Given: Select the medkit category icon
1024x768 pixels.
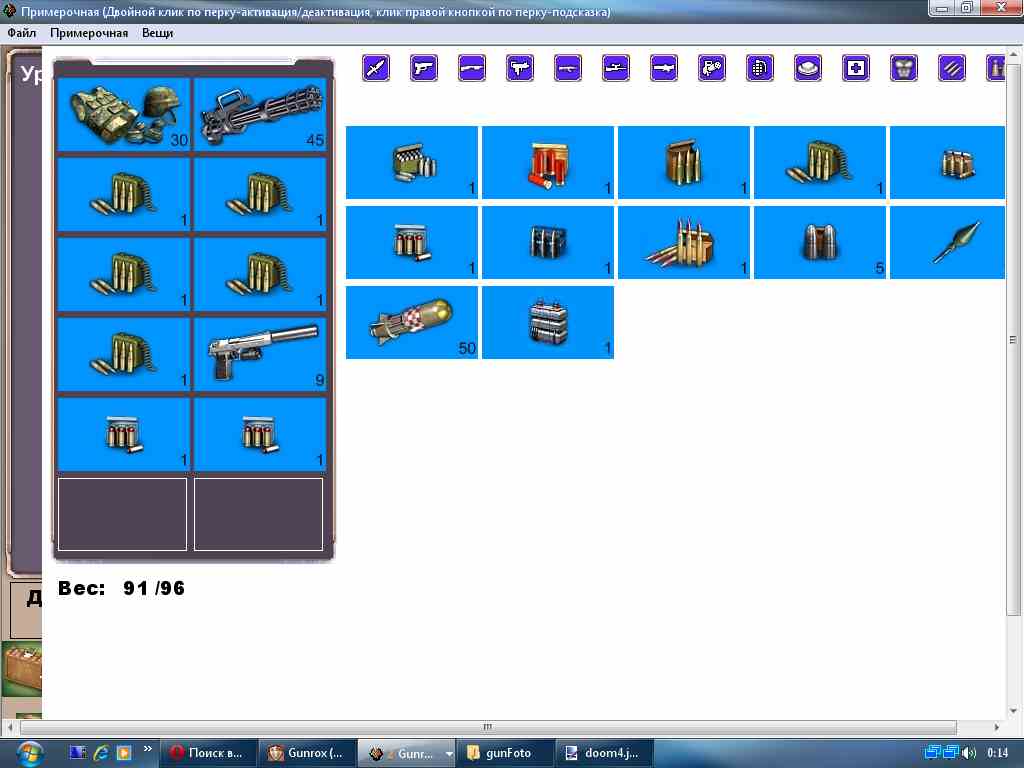Looking at the screenshot, I should pos(856,68).
